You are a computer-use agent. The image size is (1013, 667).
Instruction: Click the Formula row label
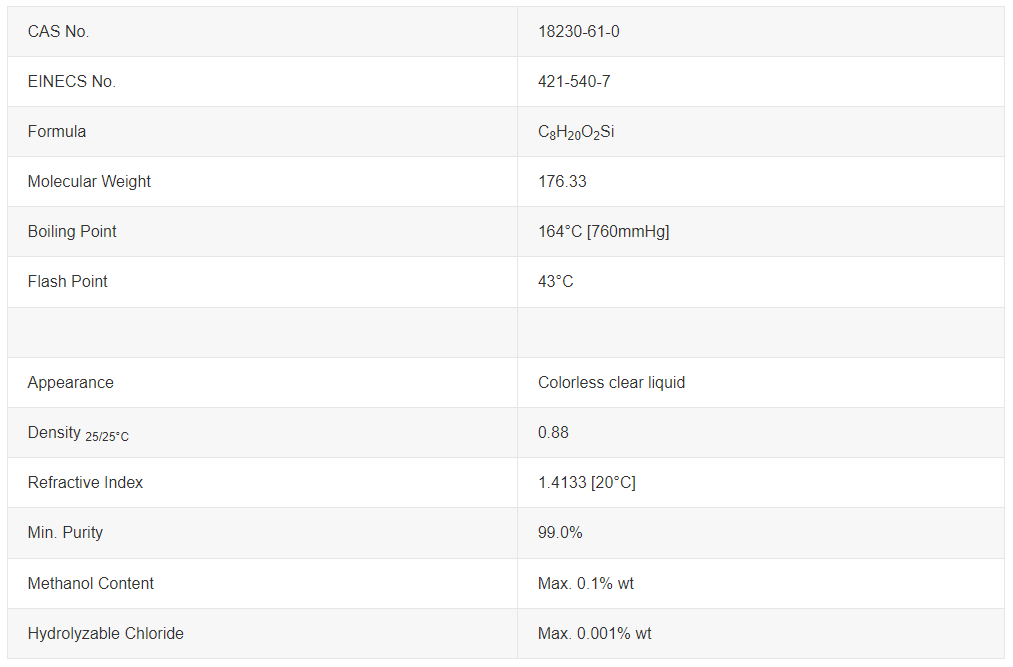(x=57, y=132)
